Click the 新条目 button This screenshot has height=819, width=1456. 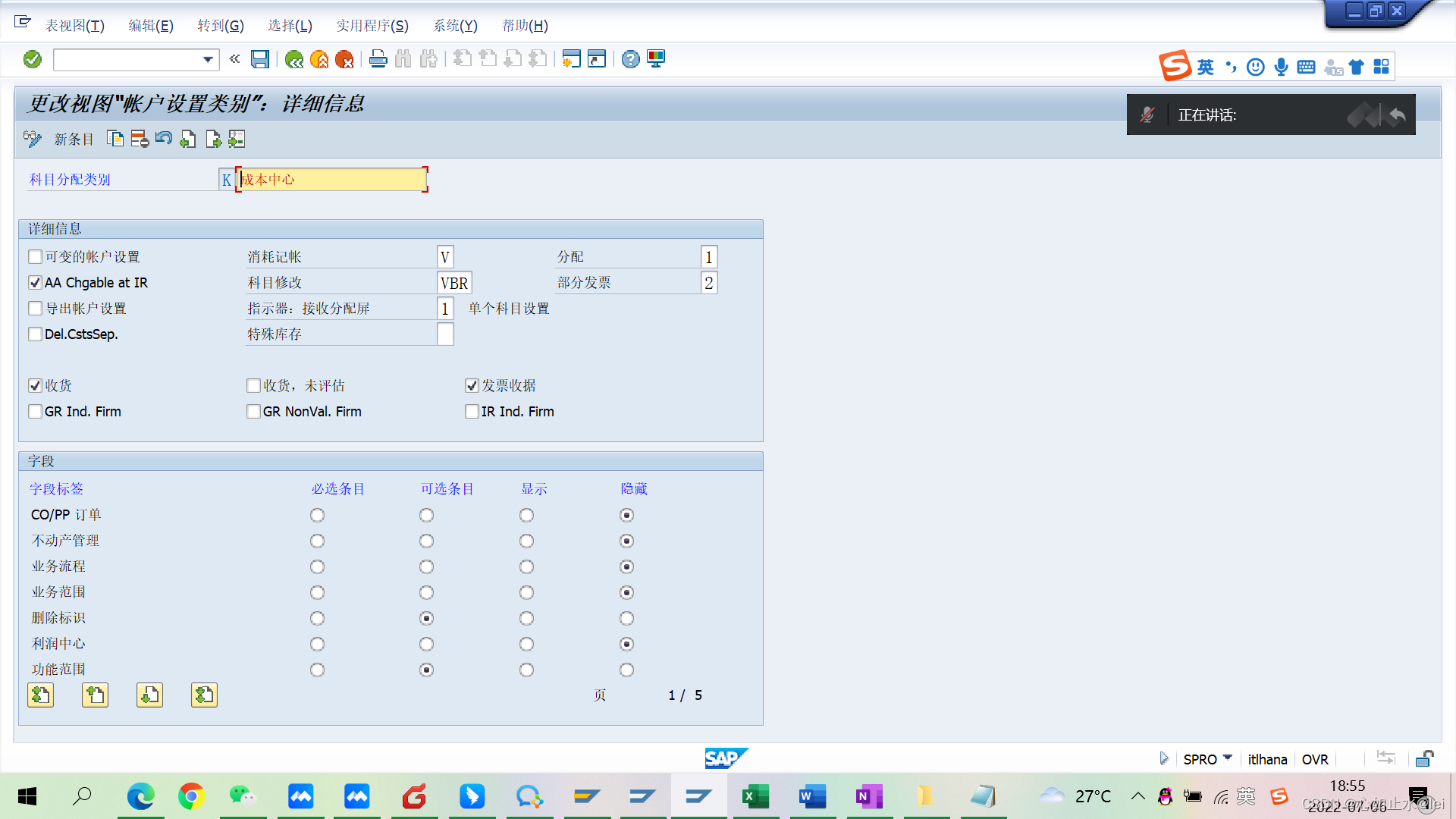point(74,140)
